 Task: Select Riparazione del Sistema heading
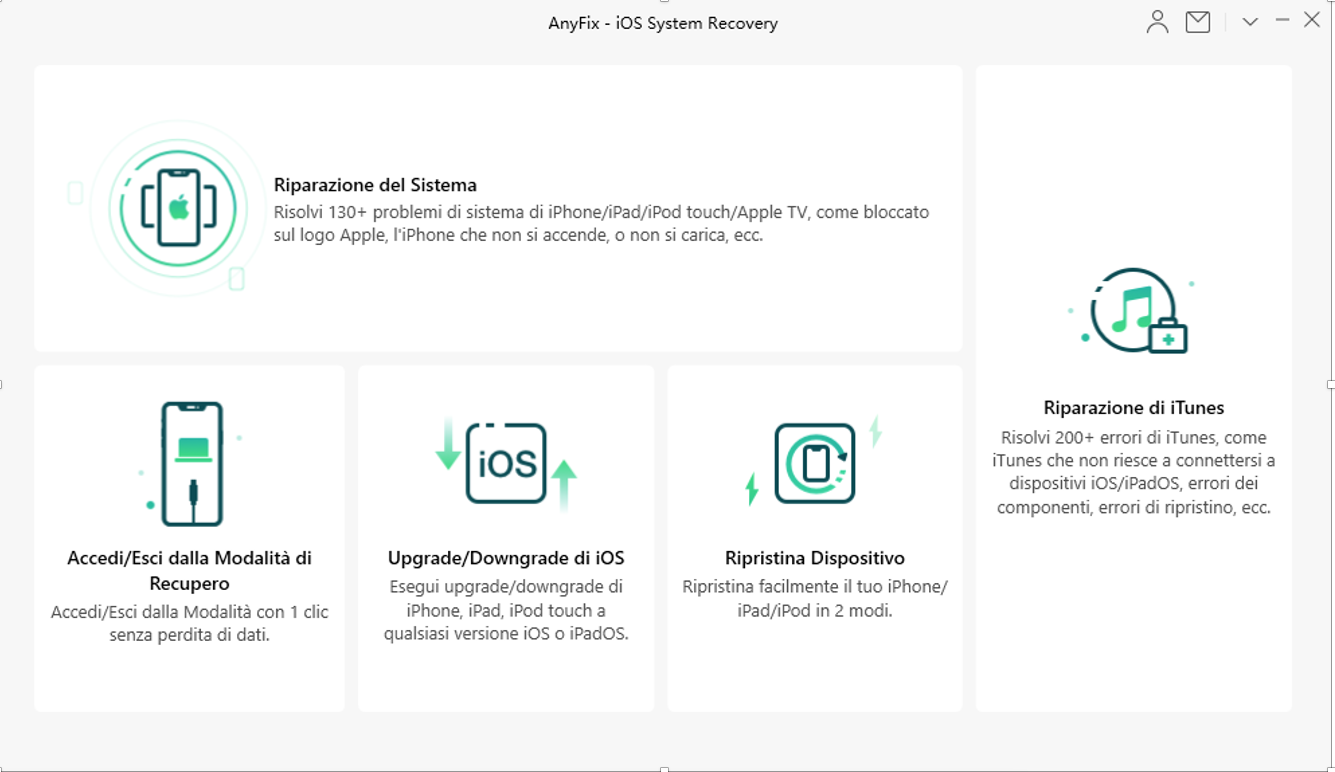(x=375, y=185)
